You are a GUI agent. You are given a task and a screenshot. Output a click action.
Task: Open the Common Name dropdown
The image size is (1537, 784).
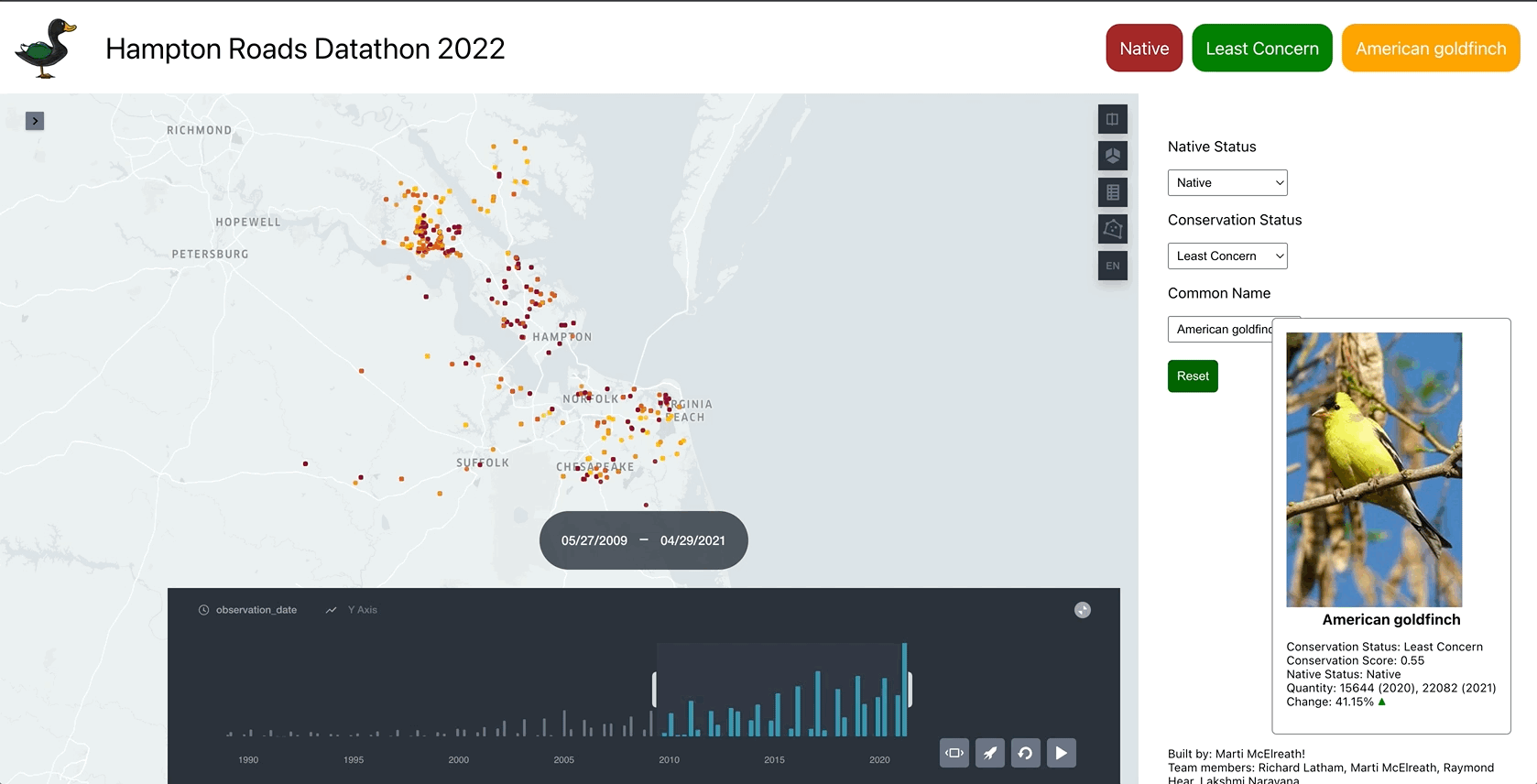tap(1220, 329)
